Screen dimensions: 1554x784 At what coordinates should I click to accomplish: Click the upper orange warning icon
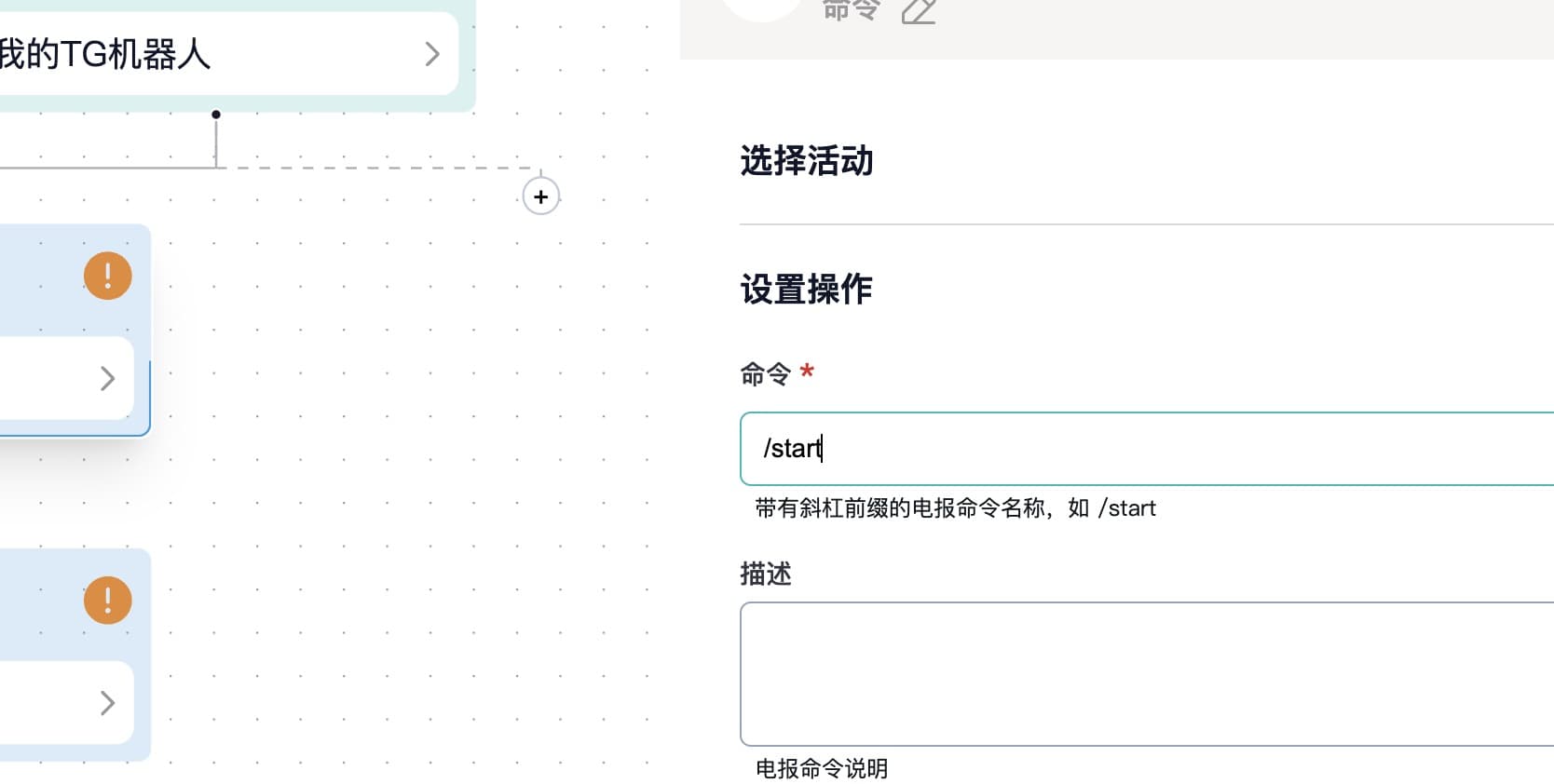(108, 276)
